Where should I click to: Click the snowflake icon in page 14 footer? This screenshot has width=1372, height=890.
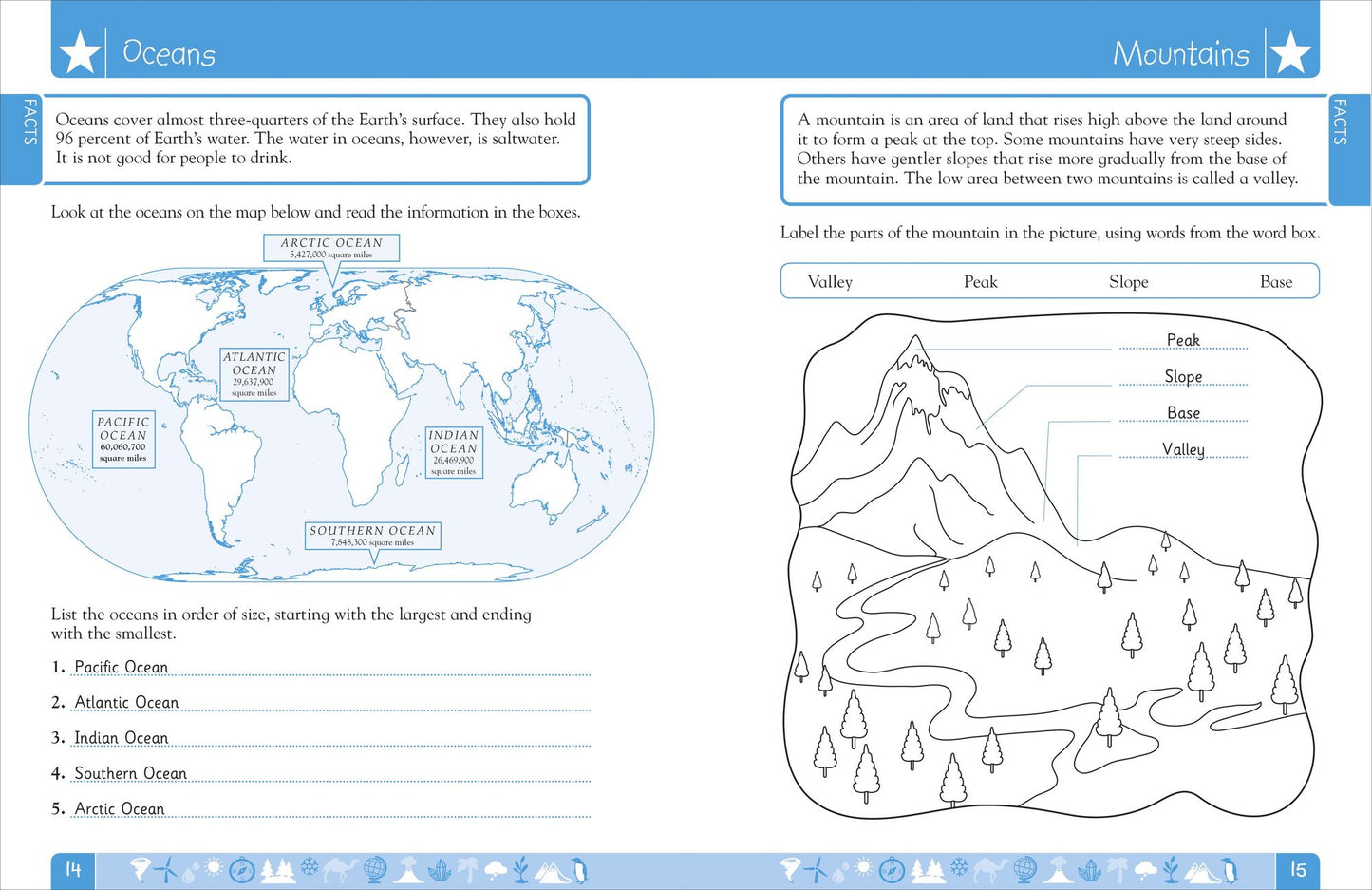309,866
